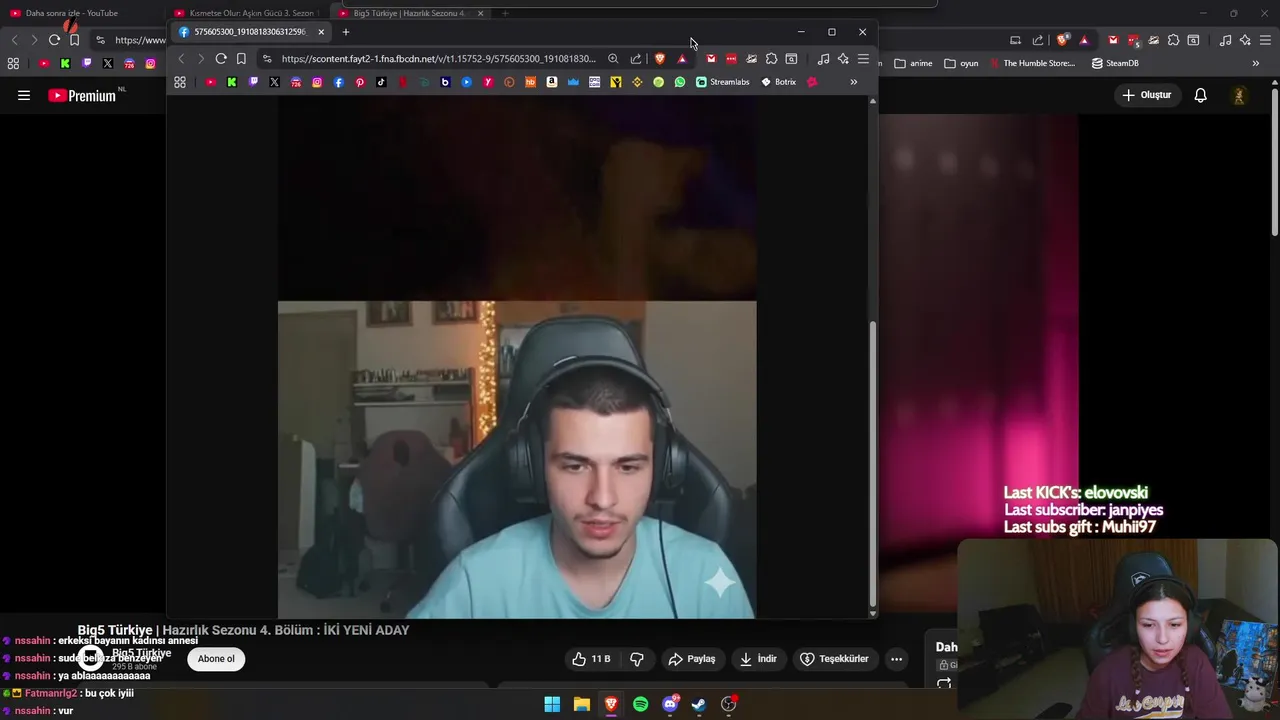This screenshot has width=1280, height=720.
Task: Close the Big5 Türkiye tab
Action: click(480, 13)
